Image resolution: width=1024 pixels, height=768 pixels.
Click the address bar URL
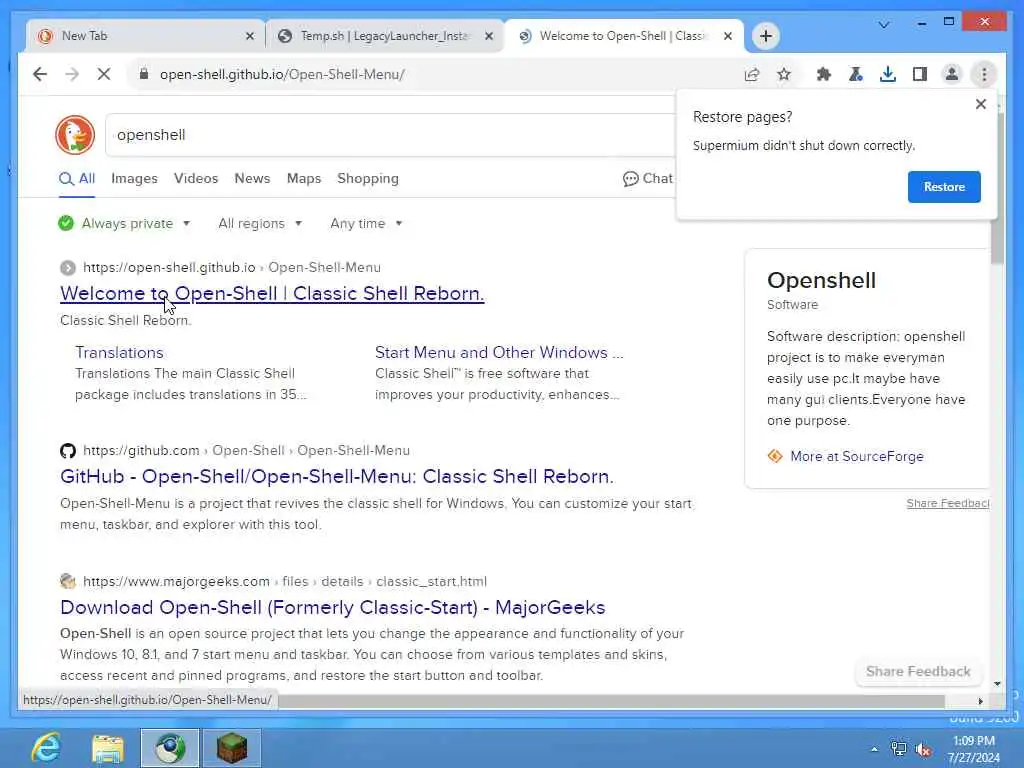[282, 74]
